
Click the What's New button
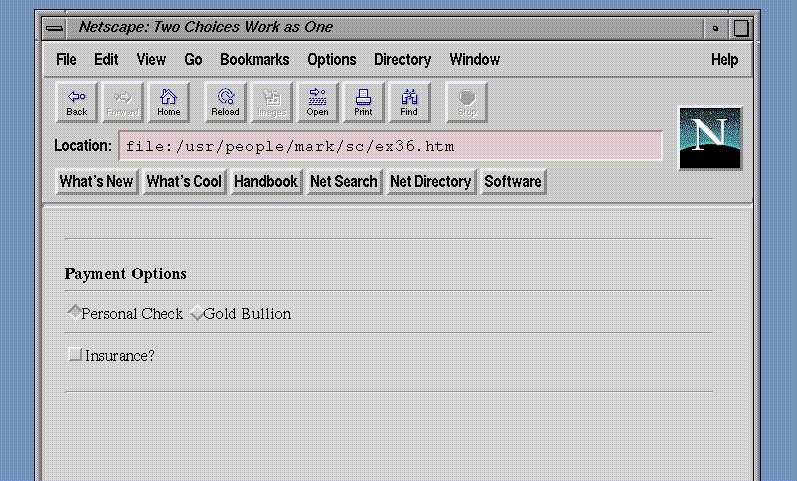(96, 182)
